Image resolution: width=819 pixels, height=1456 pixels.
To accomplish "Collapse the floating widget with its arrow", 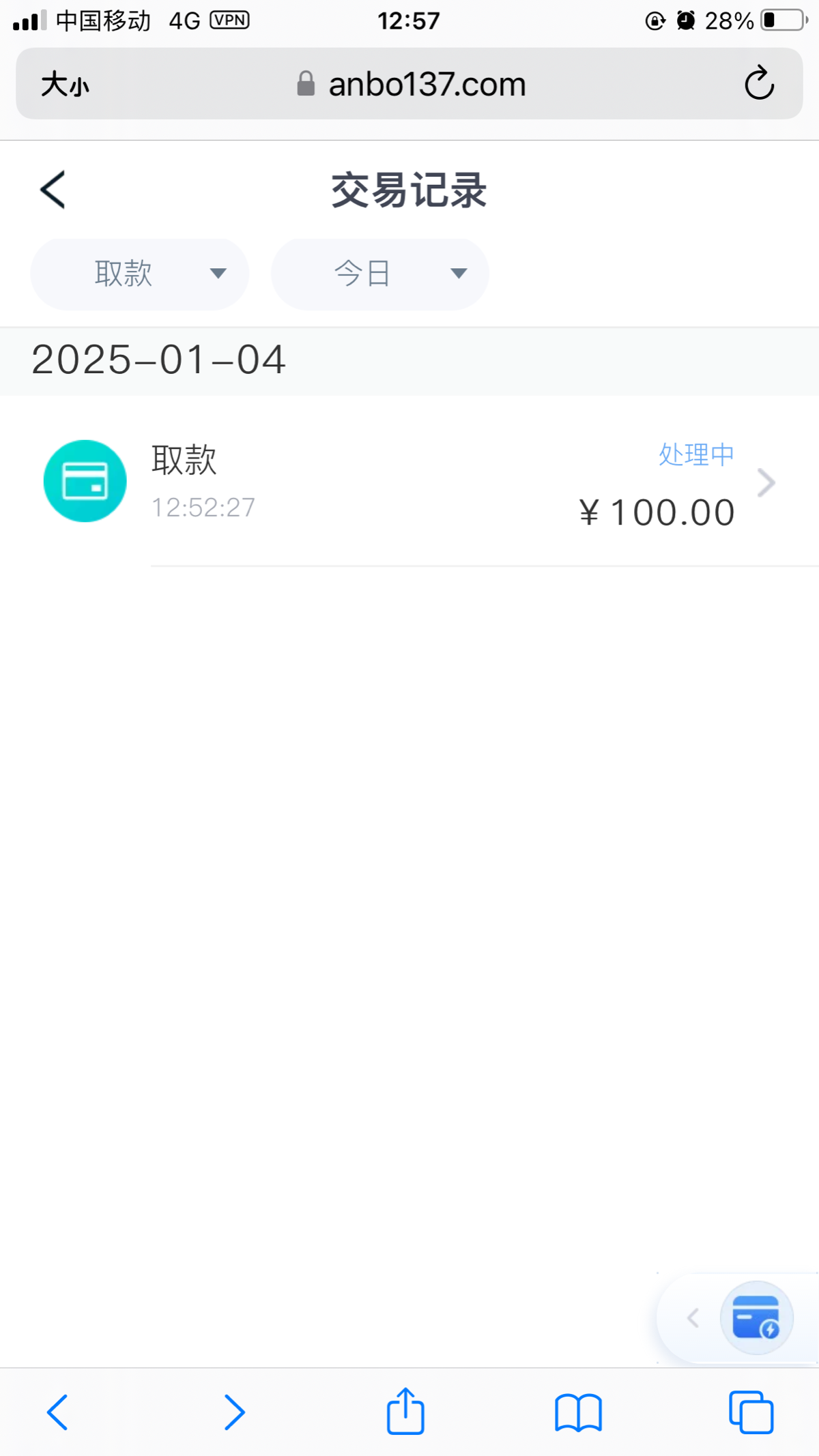I will (x=693, y=1318).
